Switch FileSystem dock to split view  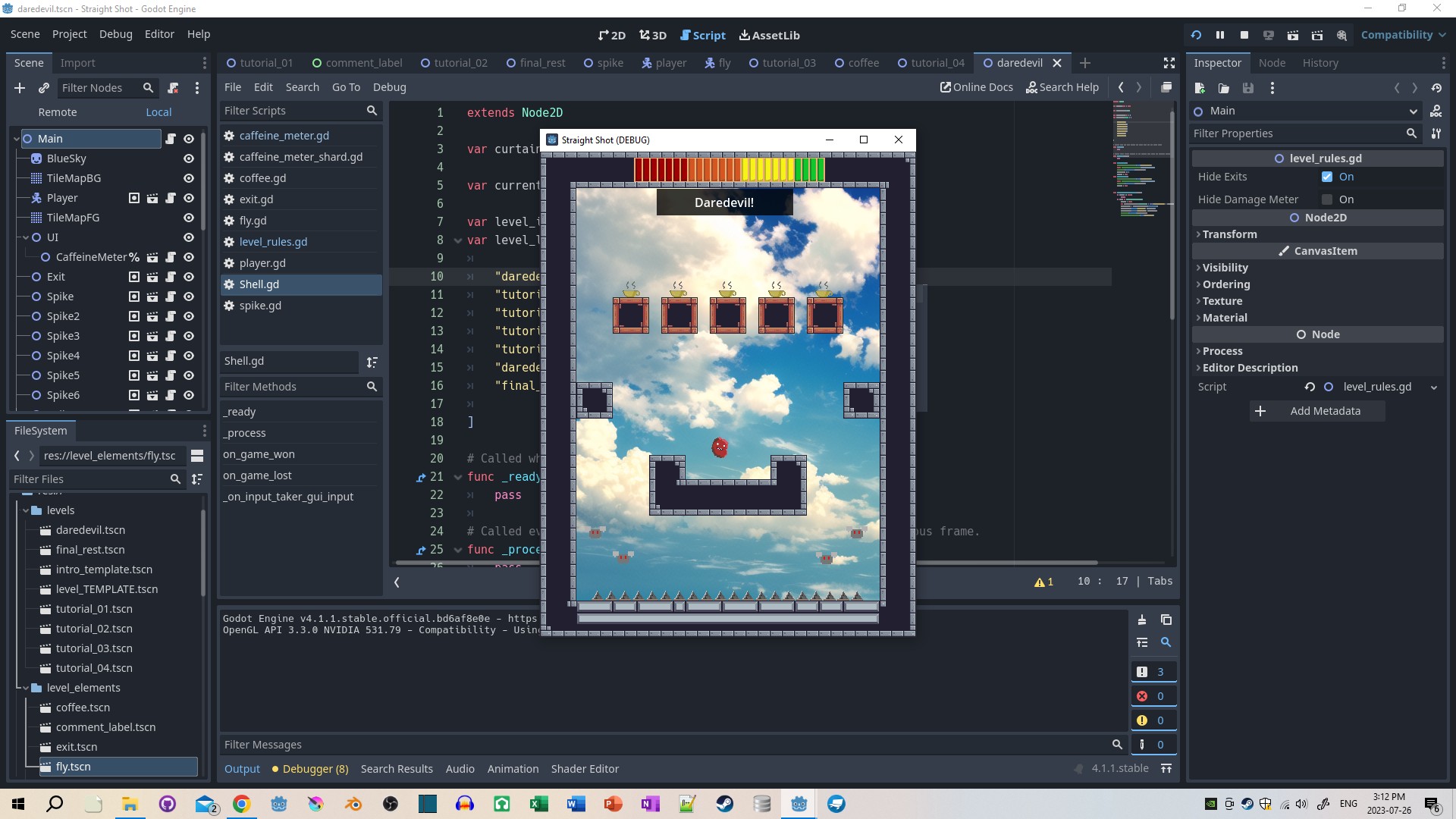[x=198, y=456]
